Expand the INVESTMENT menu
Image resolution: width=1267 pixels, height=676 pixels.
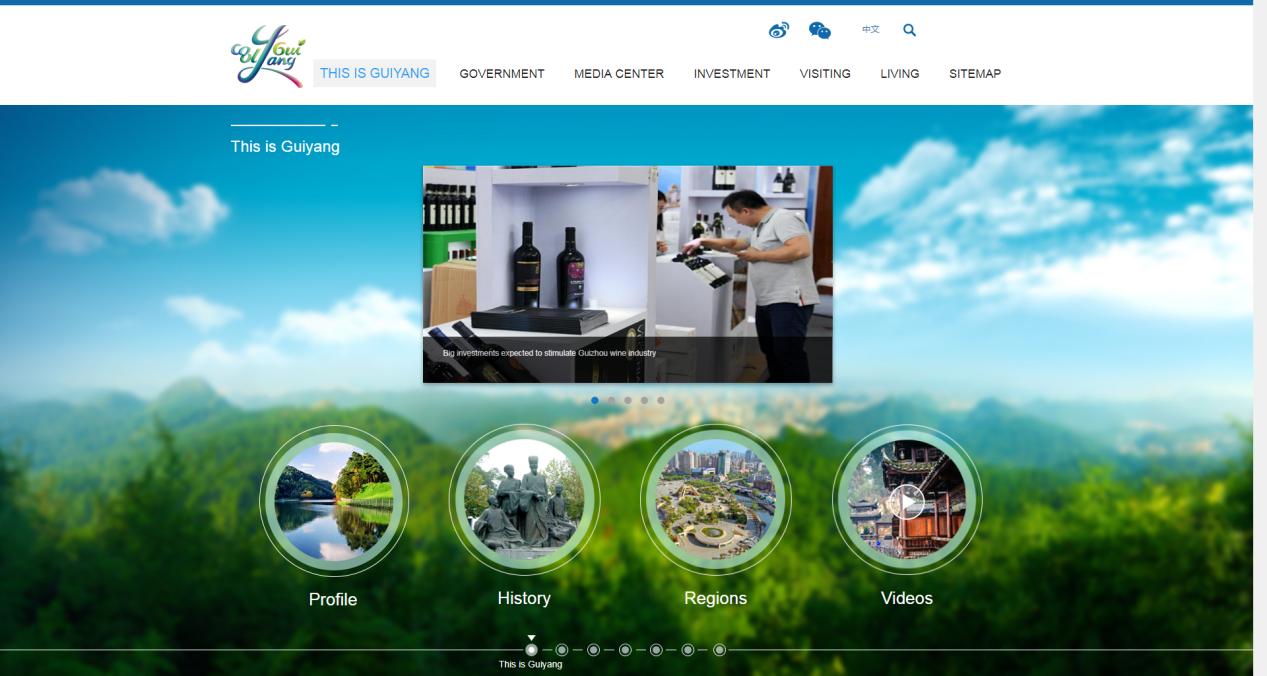[x=732, y=74]
